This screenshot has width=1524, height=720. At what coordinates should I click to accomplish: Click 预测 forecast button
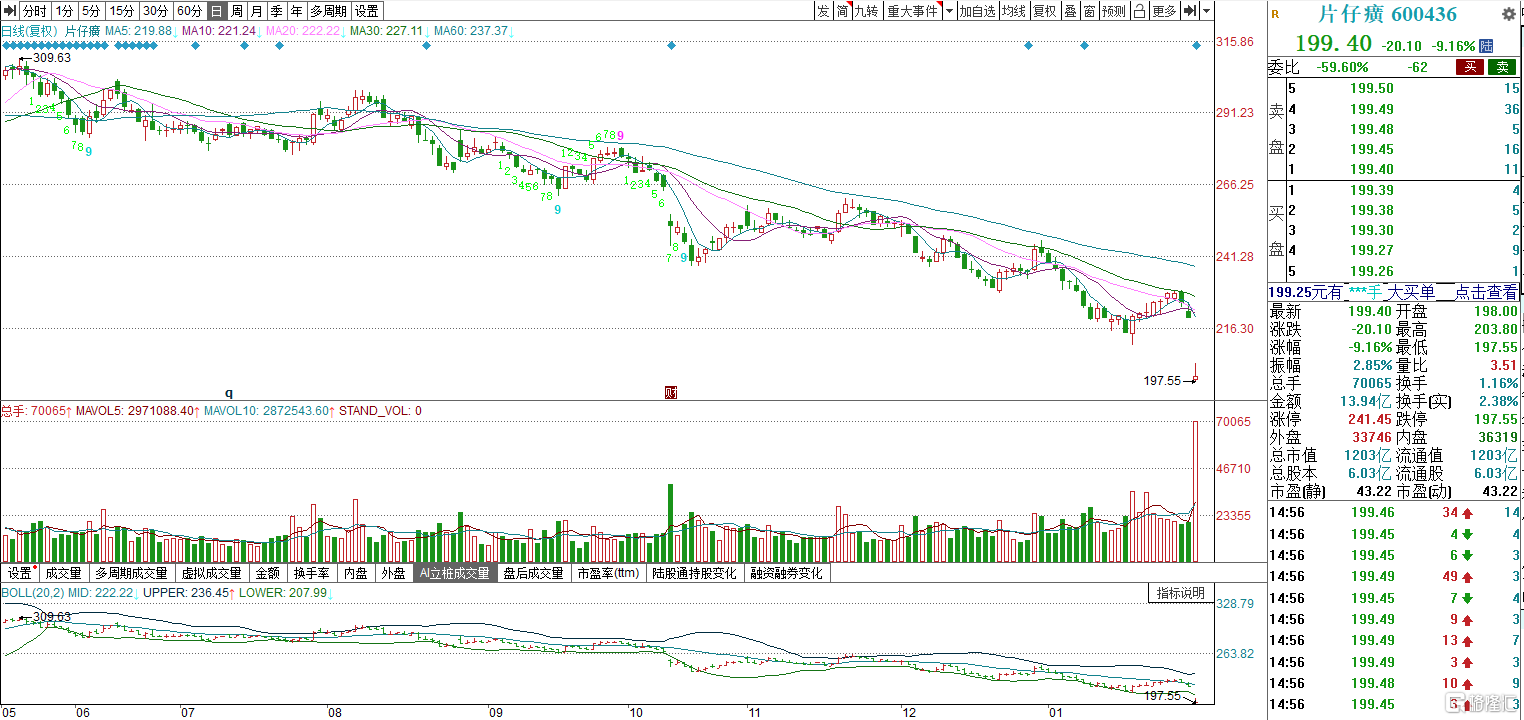pyautogui.click(x=1113, y=11)
